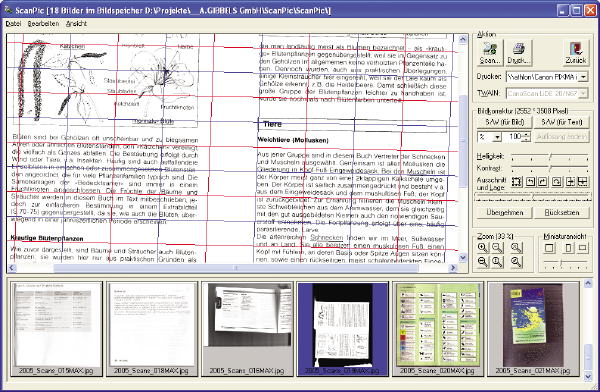Reset corrections with the Rücksetzen button

[561, 212]
